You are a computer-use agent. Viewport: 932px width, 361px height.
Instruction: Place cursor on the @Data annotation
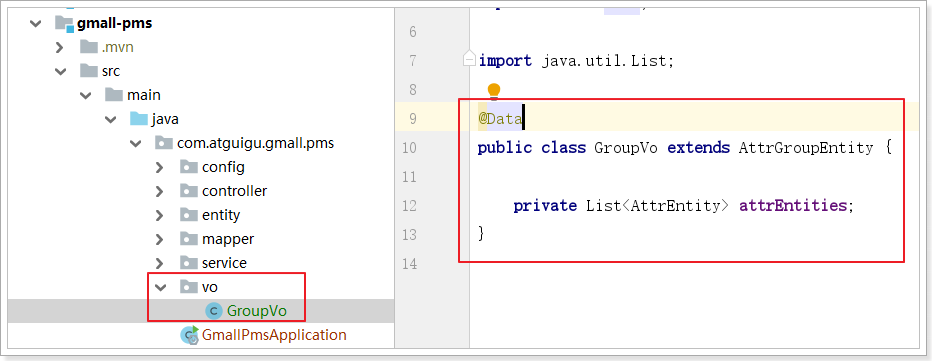click(500, 119)
